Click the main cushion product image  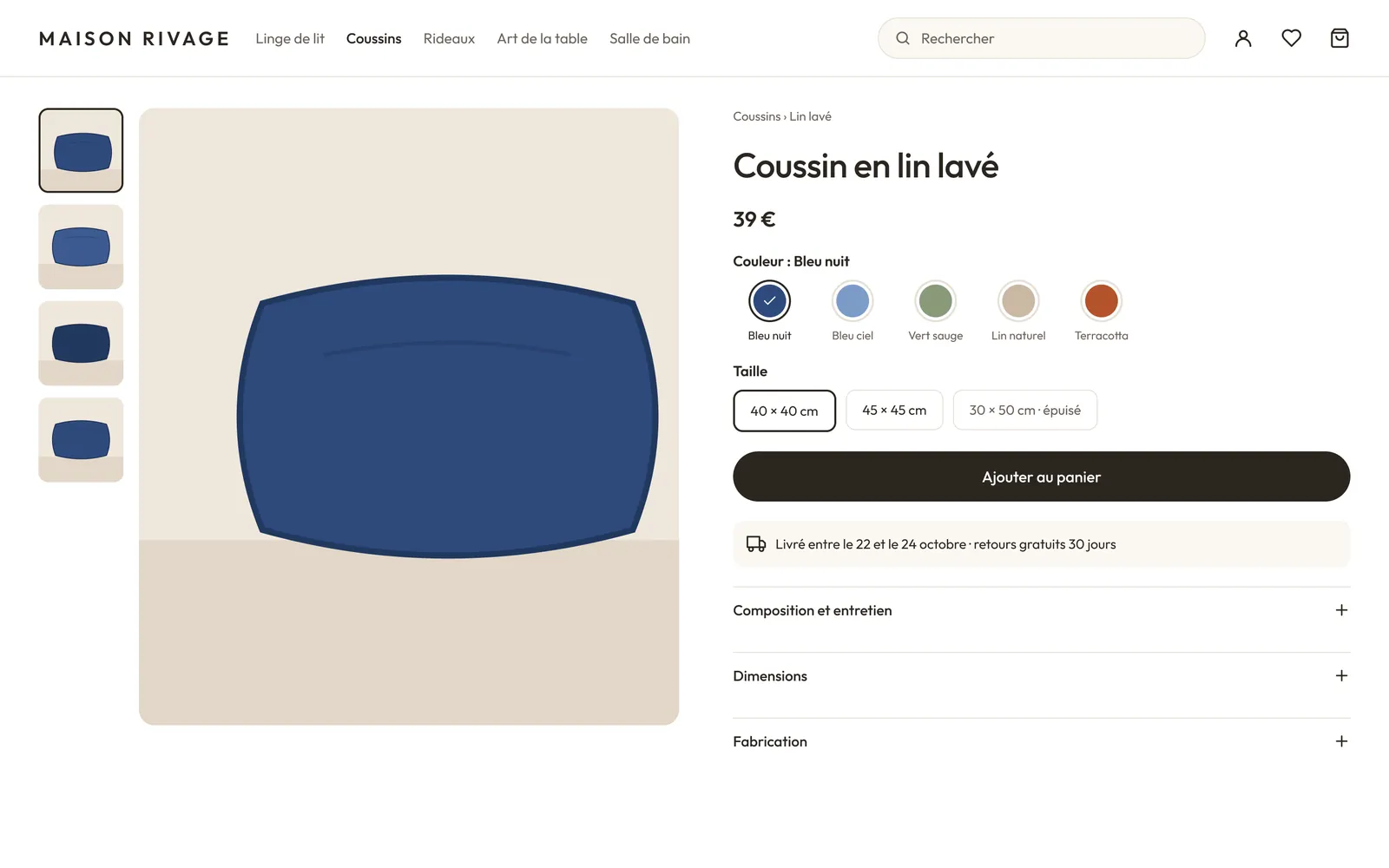409,417
